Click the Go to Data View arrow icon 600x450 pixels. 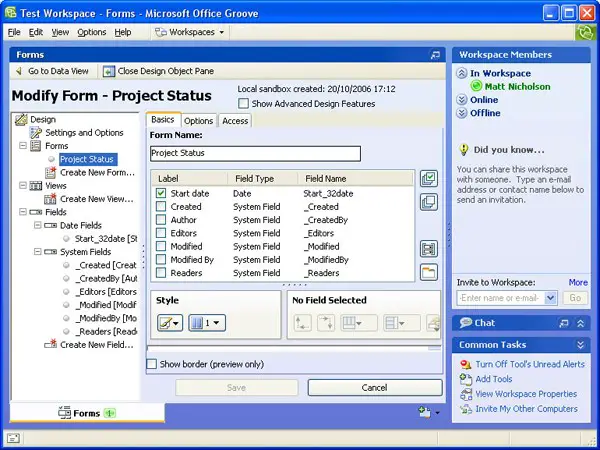point(18,71)
